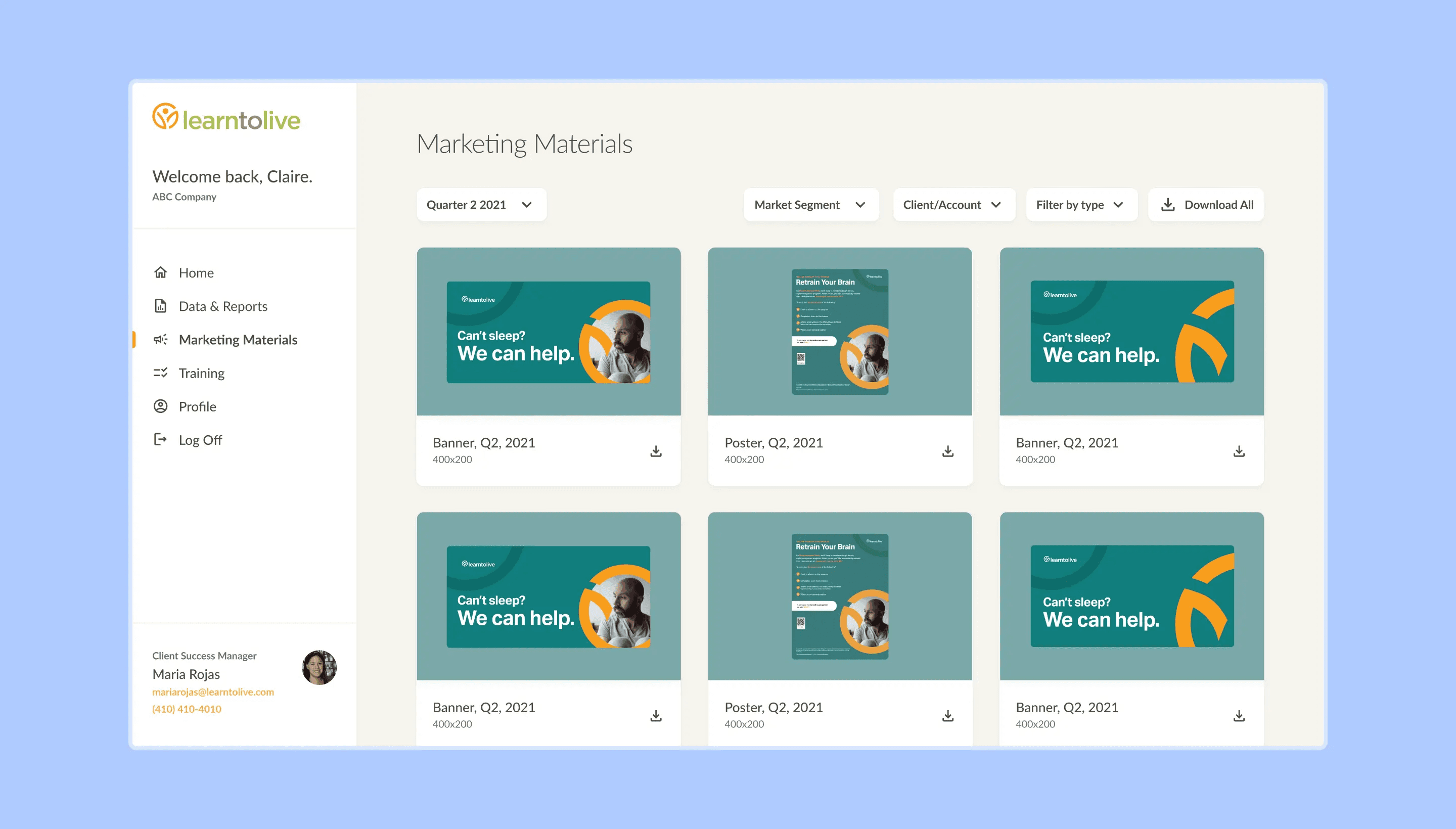Download the first Banner in top row
This screenshot has width=1456, height=829.
tap(656, 451)
